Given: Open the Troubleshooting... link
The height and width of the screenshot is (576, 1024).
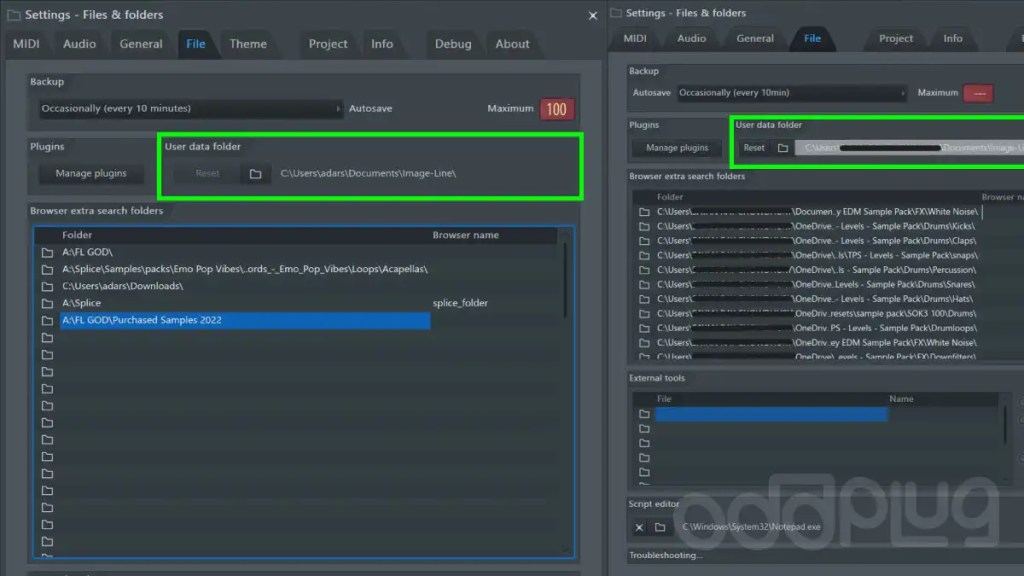Looking at the screenshot, I should tap(665, 555).
